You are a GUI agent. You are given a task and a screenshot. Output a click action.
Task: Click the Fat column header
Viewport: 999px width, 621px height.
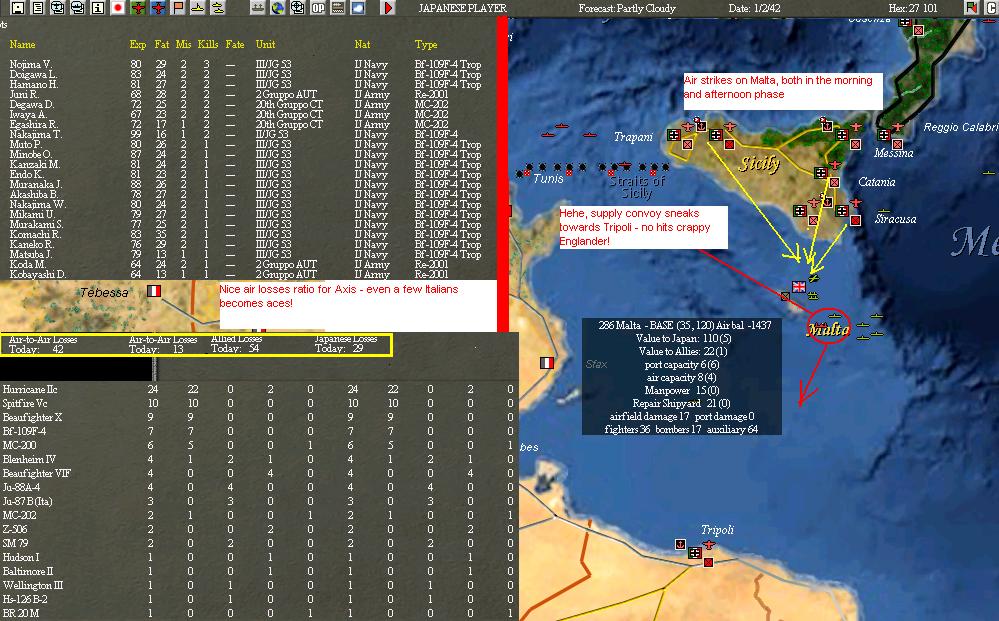point(162,44)
